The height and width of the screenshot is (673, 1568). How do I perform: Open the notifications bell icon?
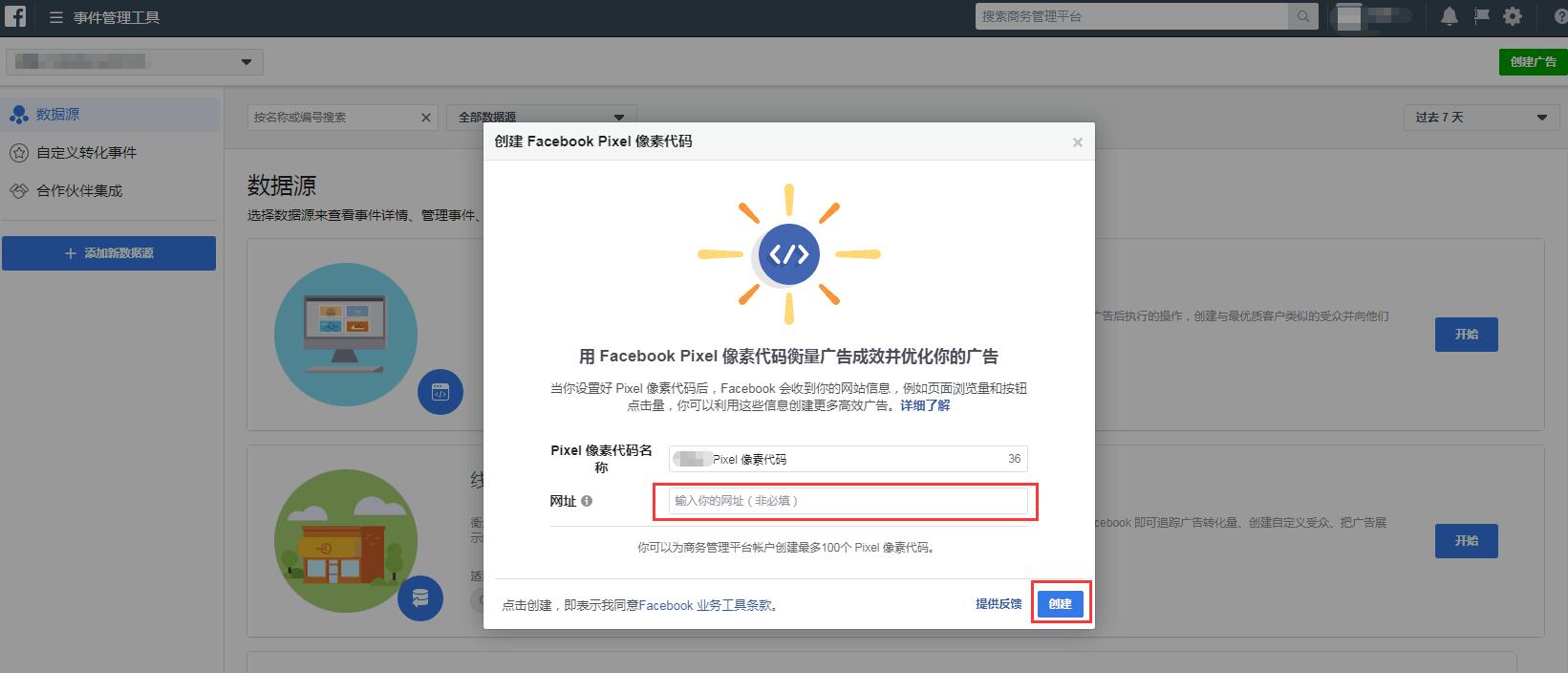1450,16
